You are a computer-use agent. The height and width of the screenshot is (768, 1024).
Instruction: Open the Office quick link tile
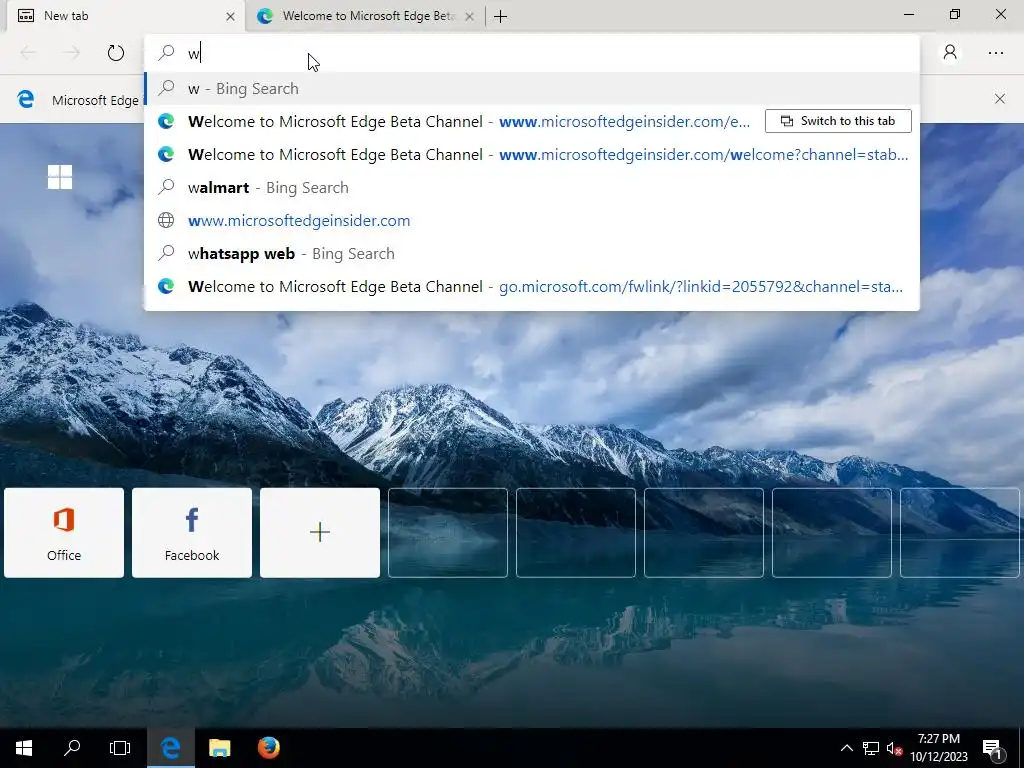tap(64, 533)
